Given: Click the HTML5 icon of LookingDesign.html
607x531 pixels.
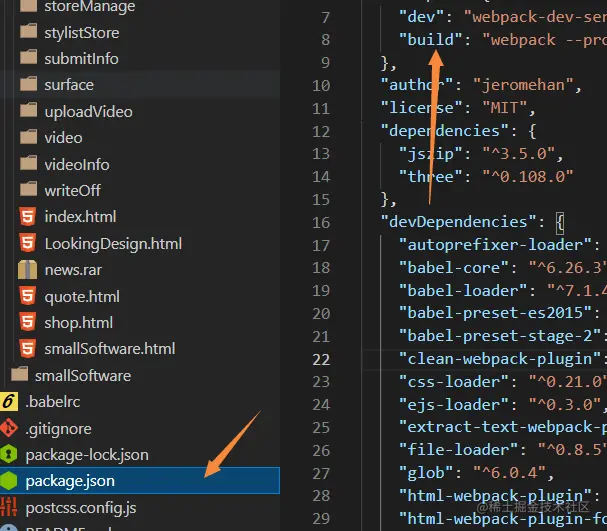Looking at the screenshot, I should tap(27, 243).
